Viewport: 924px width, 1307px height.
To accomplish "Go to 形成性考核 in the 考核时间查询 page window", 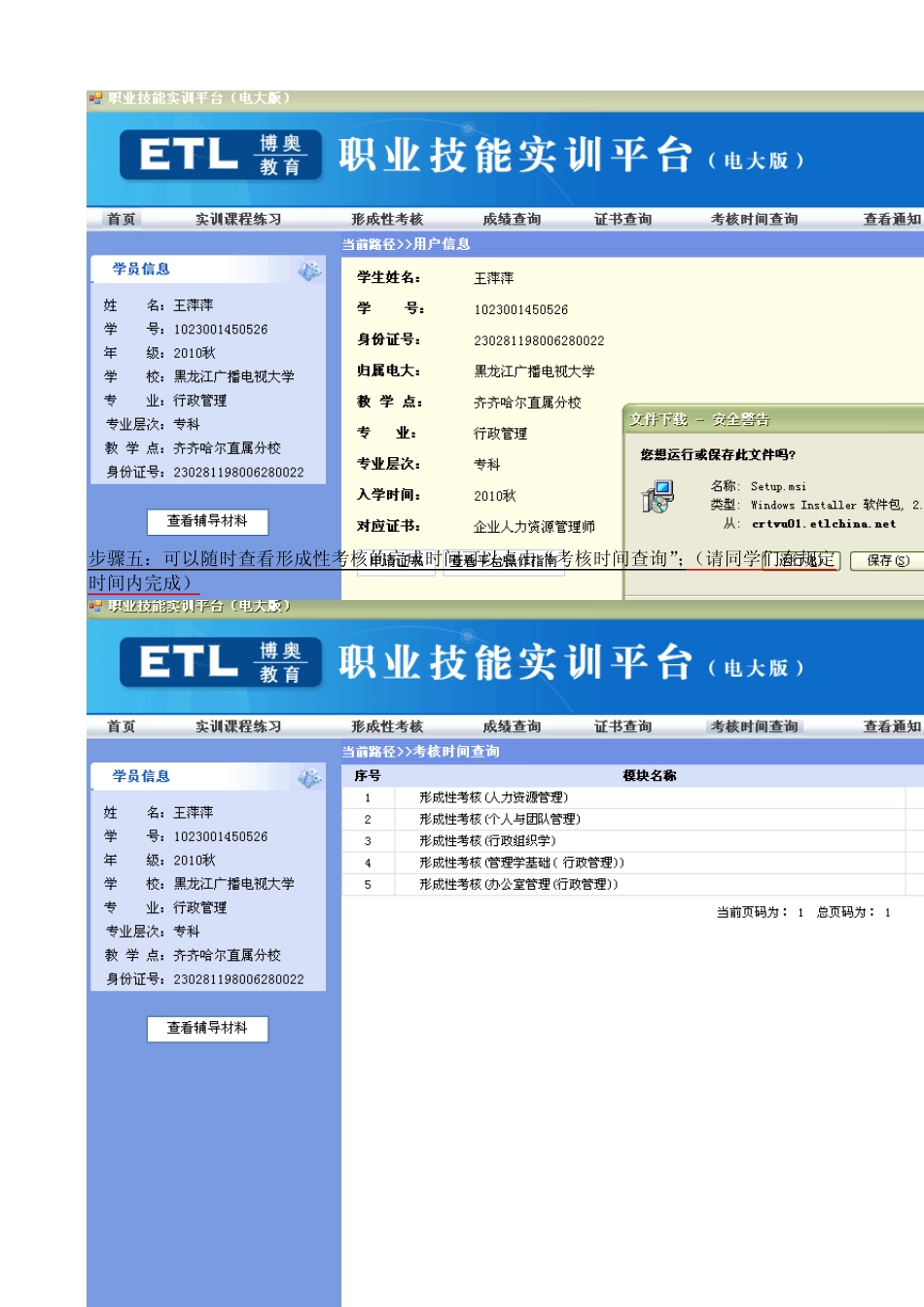I will coord(387,726).
